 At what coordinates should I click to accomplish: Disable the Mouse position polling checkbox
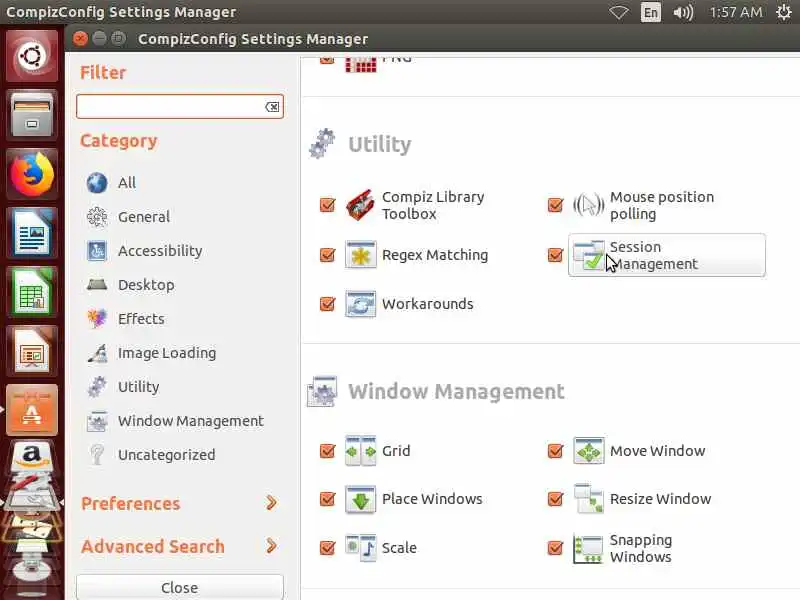[x=555, y=205]
